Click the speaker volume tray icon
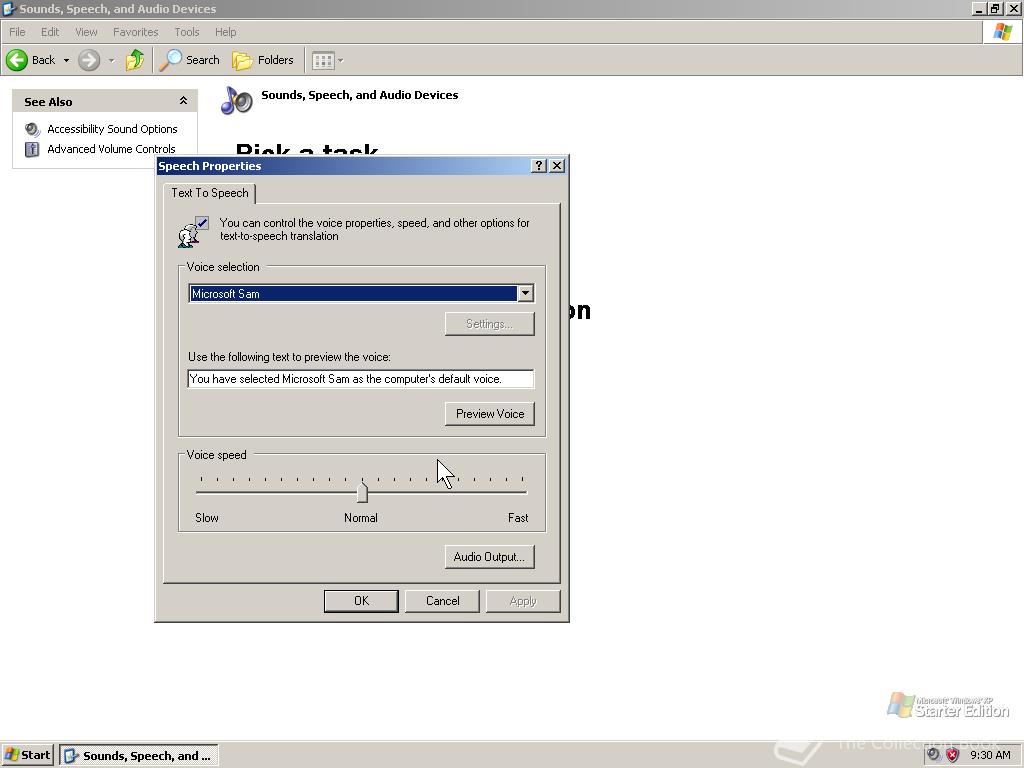 tap(934, 755)
